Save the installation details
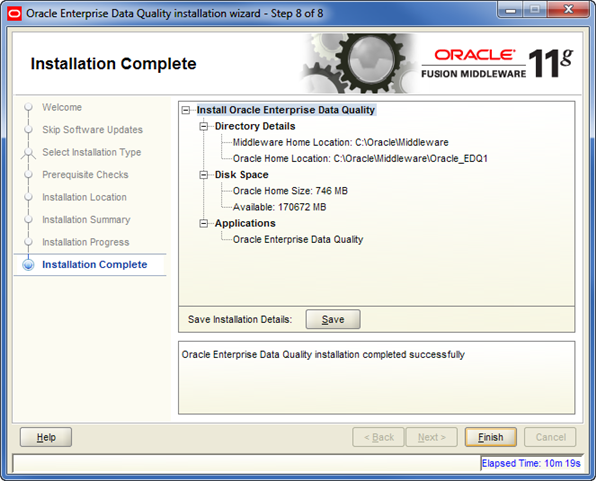Viewport: 596px width, 481px height. pos(333,319)
